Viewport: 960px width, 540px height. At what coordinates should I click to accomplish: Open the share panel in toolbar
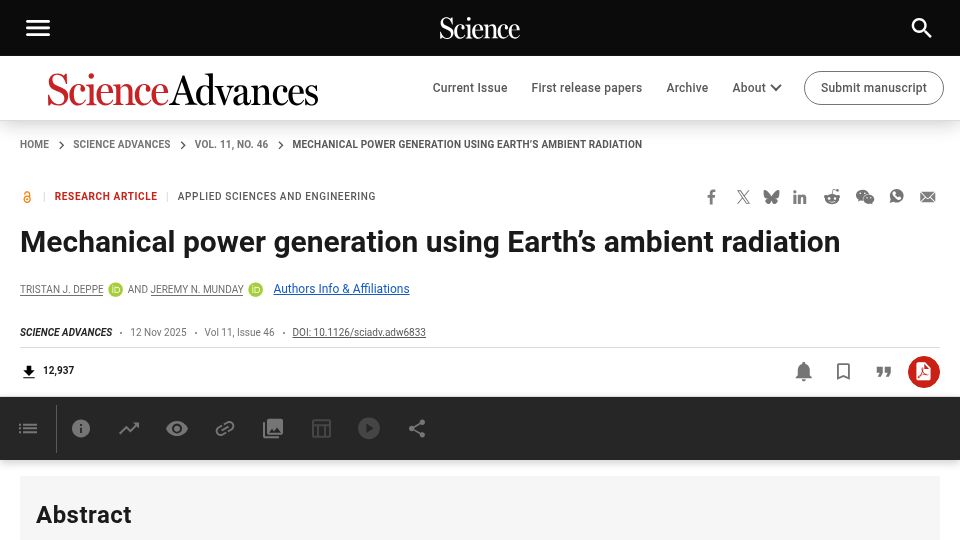point(417,429)
